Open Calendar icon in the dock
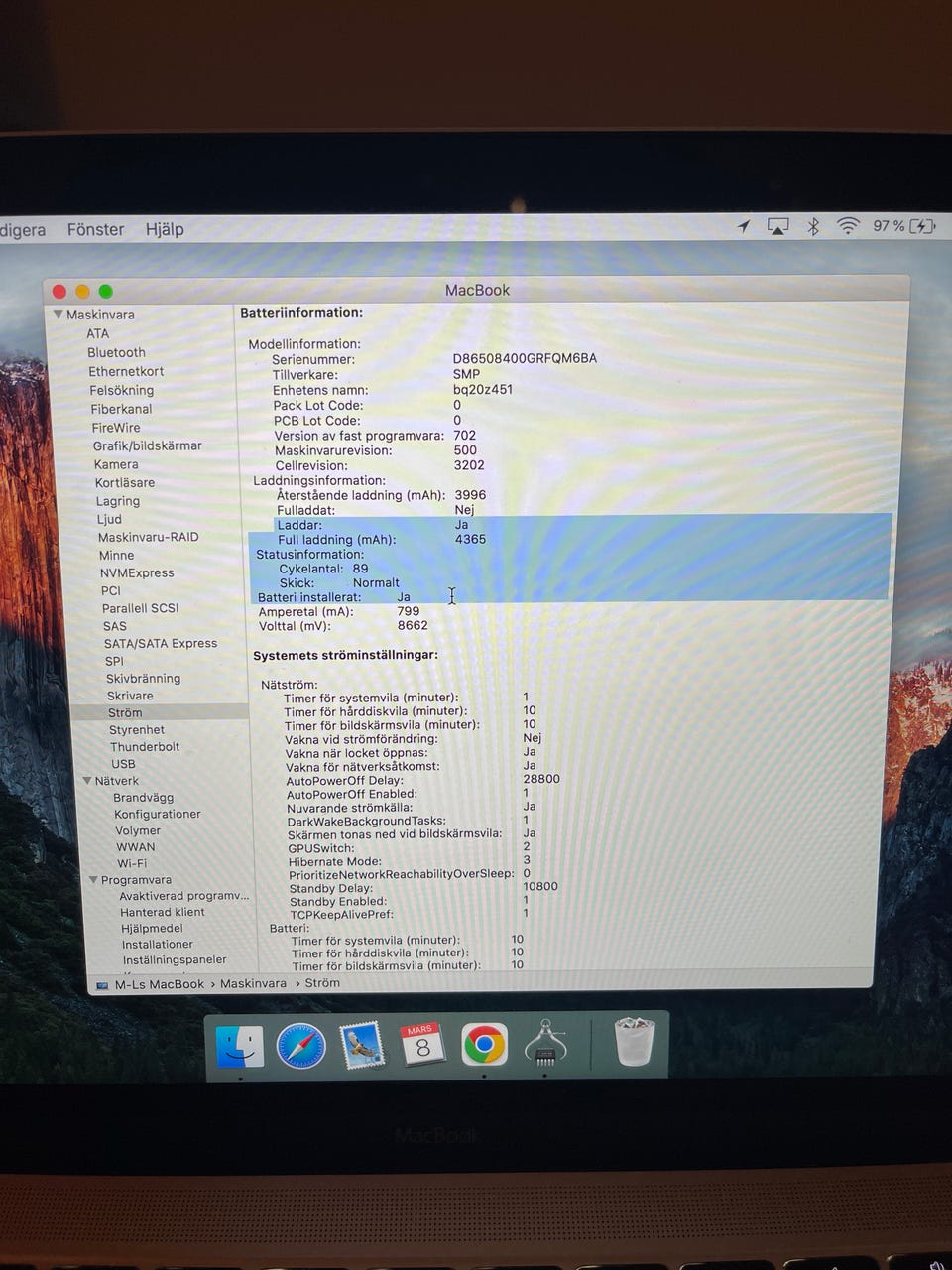 422,1045
